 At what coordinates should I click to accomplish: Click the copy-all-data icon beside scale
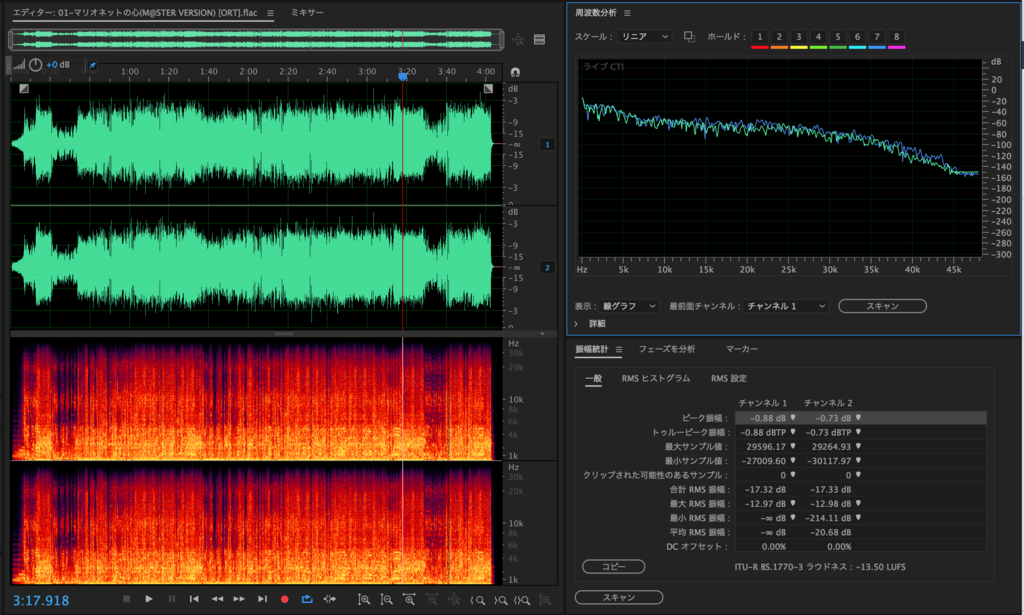pos(689,37)
